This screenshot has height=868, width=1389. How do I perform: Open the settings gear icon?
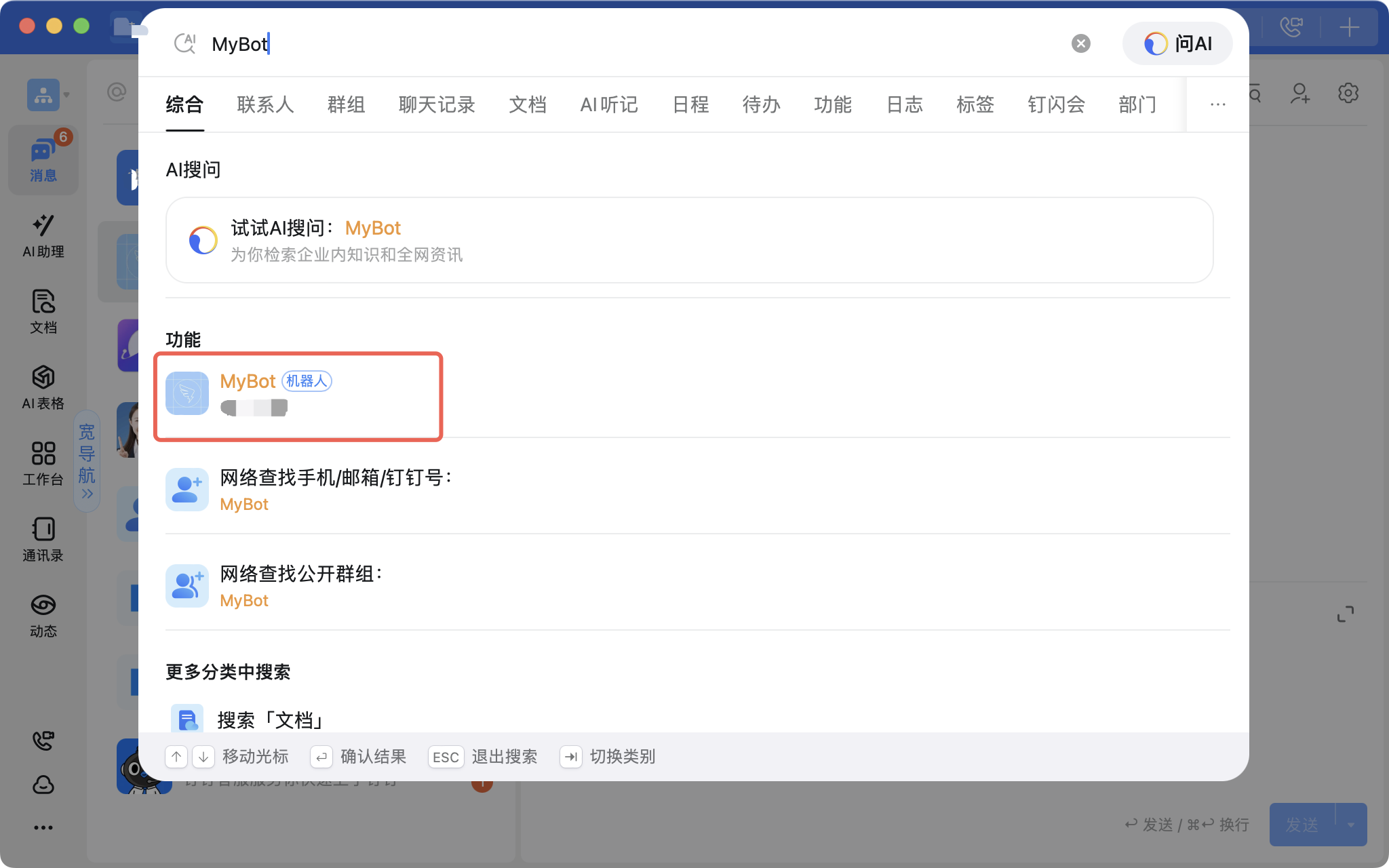tap(1348, 93)
